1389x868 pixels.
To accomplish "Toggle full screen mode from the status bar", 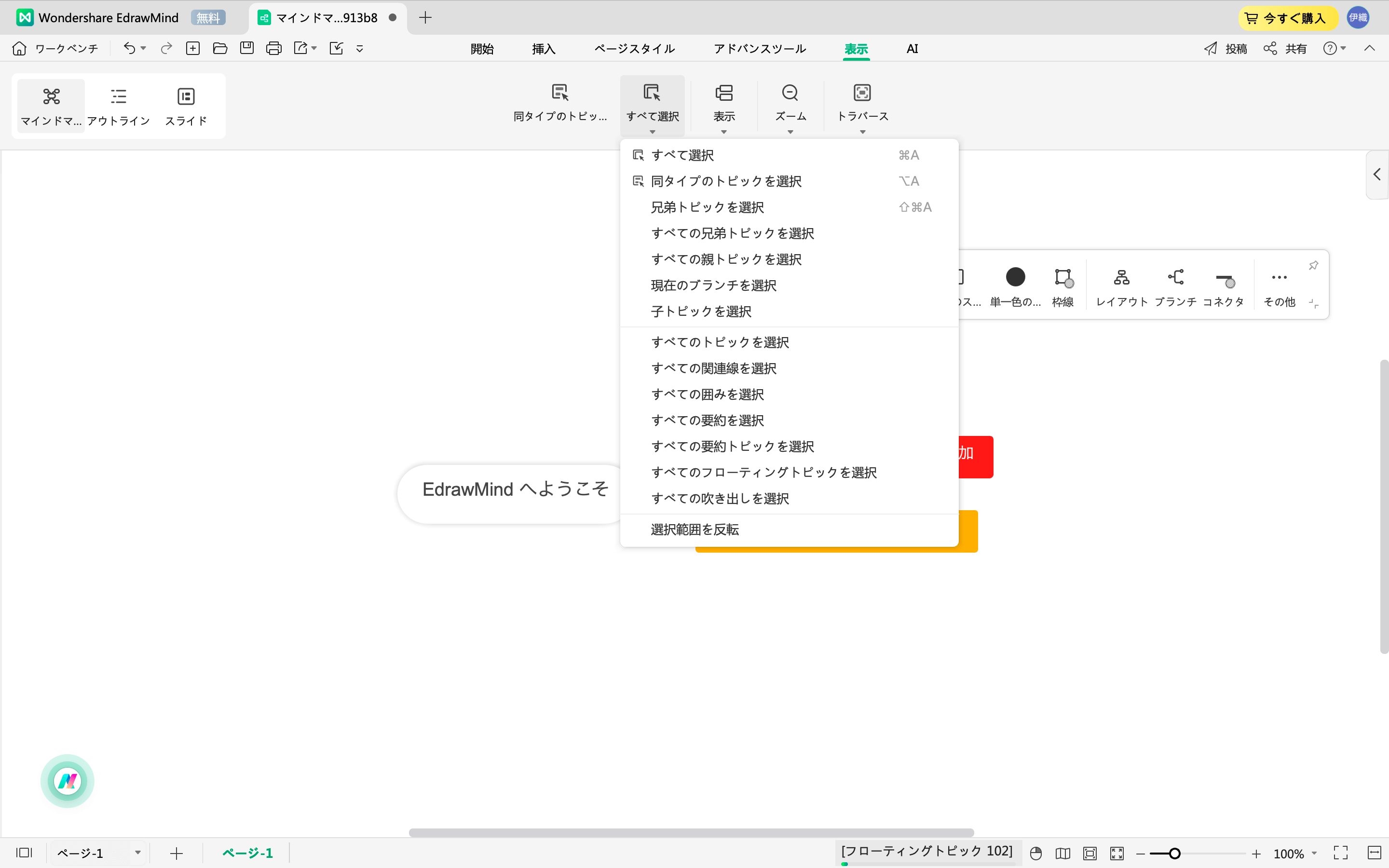I will click(1342, 853).
